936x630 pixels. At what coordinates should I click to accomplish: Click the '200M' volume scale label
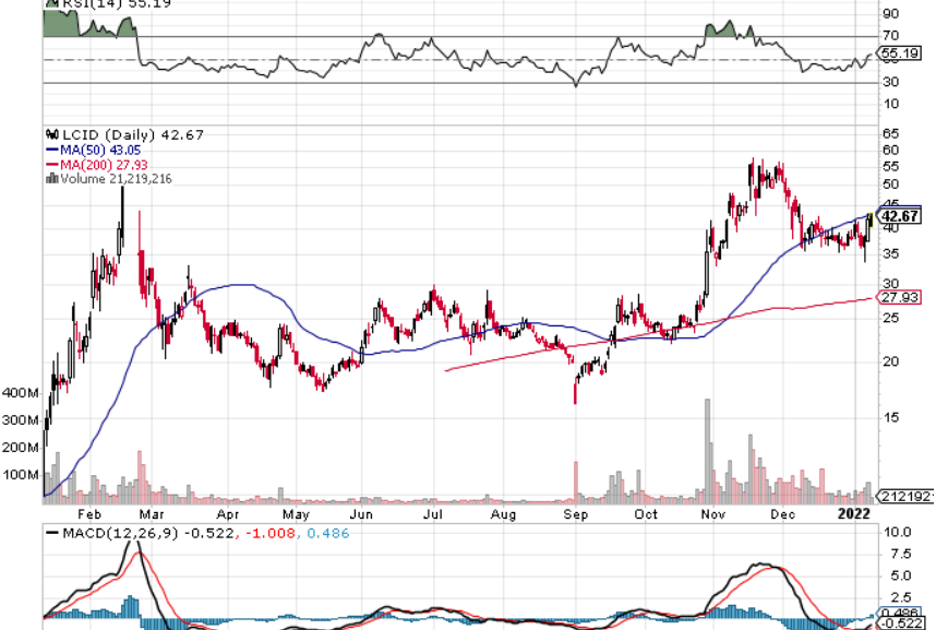(20, 447)
